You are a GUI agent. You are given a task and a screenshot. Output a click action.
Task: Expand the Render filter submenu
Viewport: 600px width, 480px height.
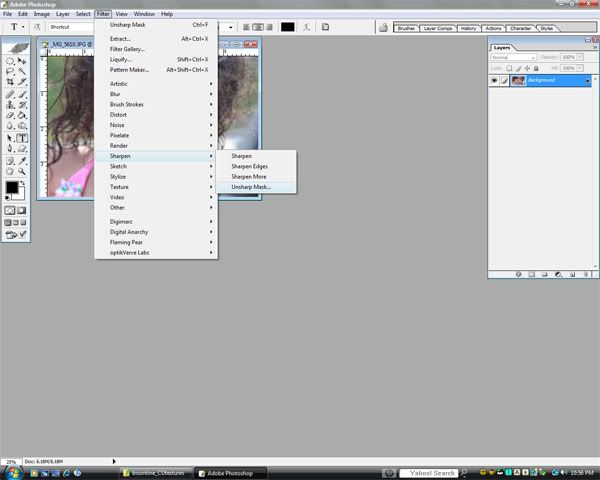pos(156,146)
